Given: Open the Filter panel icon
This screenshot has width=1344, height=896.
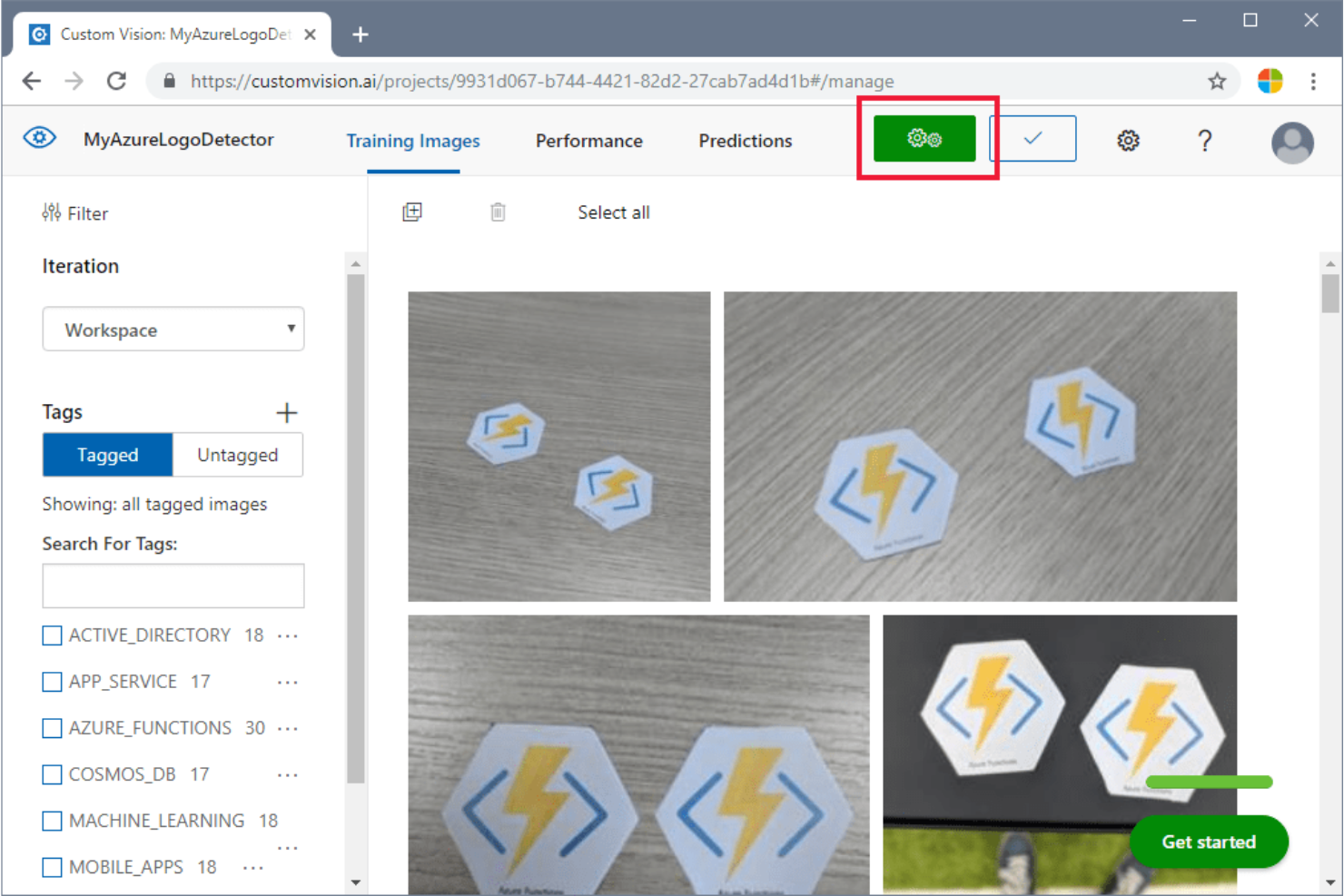Looking at the screenshot, I should point(52,212).
